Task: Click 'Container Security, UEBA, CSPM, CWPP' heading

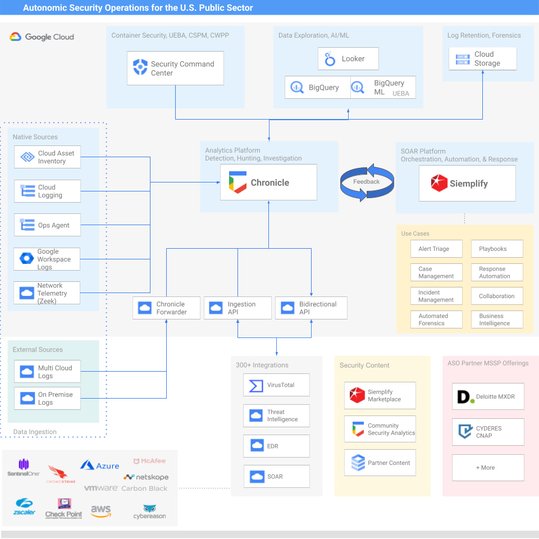Action: 170,35
